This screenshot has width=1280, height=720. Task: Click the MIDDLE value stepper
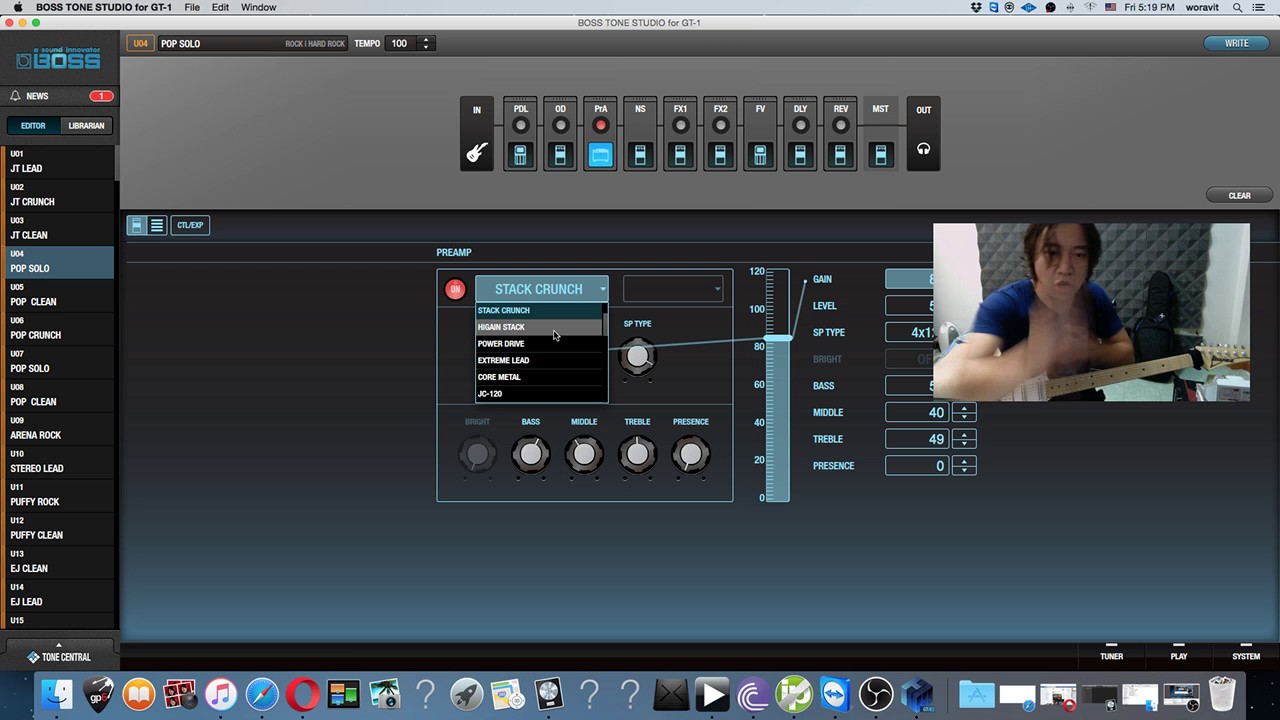pyautogui.click(x=964, y=412)
